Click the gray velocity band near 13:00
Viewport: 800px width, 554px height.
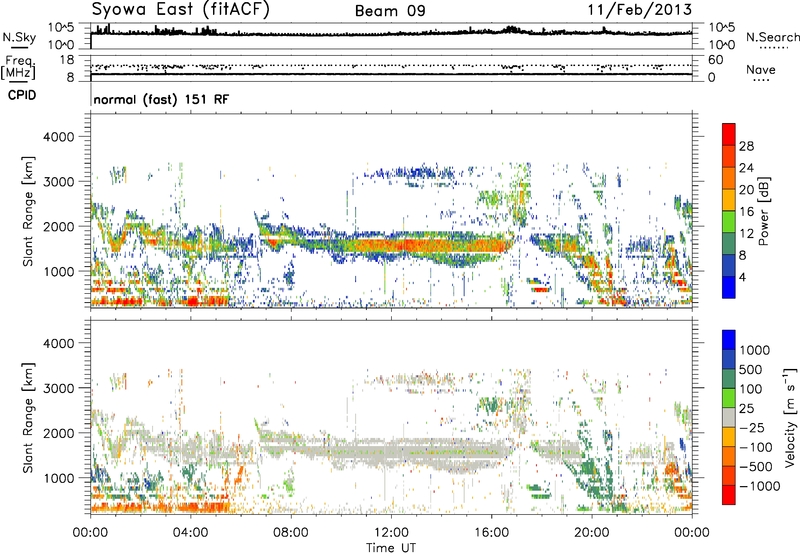418,451
